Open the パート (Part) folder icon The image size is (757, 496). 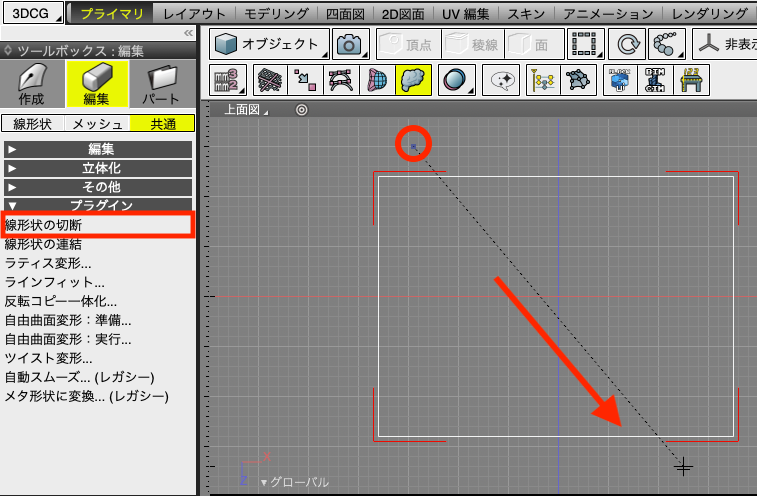point(161,85)
